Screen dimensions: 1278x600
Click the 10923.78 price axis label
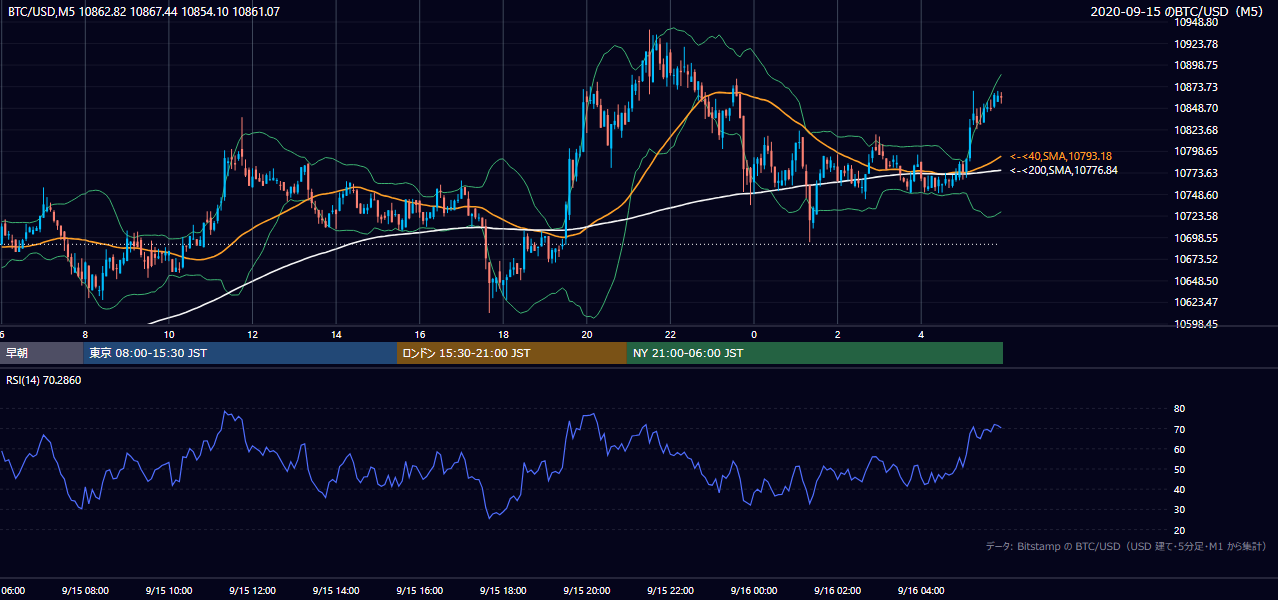coord(1197,44)
